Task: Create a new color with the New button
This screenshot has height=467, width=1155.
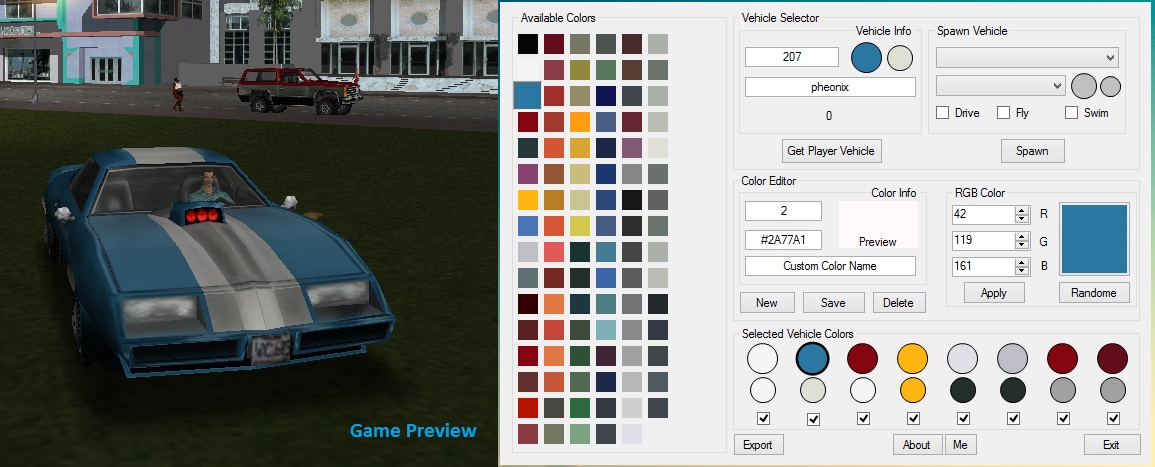Action: click(x=766, y=303)
